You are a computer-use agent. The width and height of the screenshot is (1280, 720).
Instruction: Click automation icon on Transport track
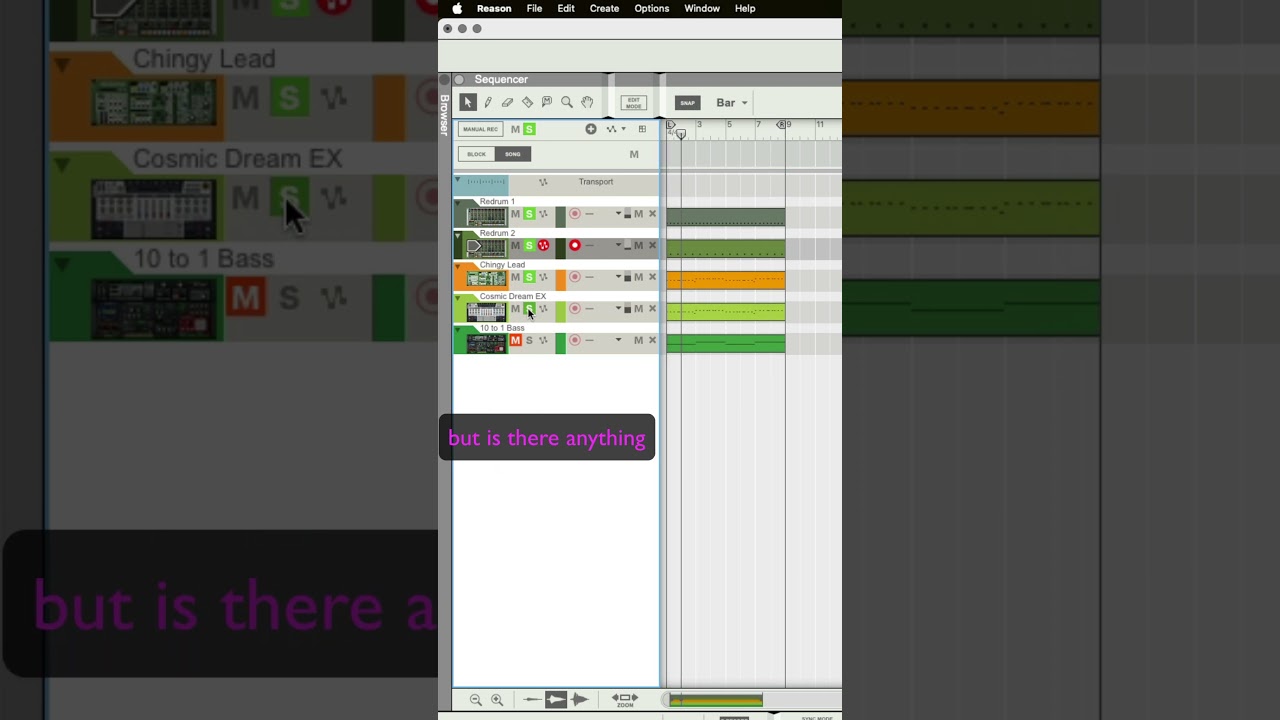[543, 182]
